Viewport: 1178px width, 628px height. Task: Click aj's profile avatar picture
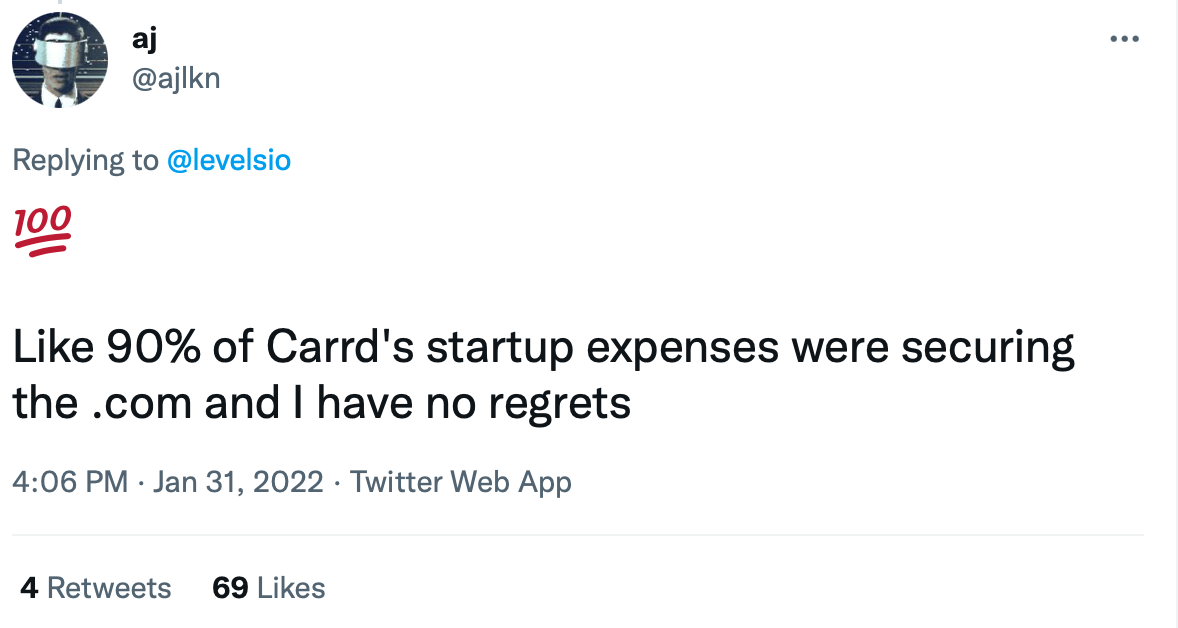click(x=60, y=60)
